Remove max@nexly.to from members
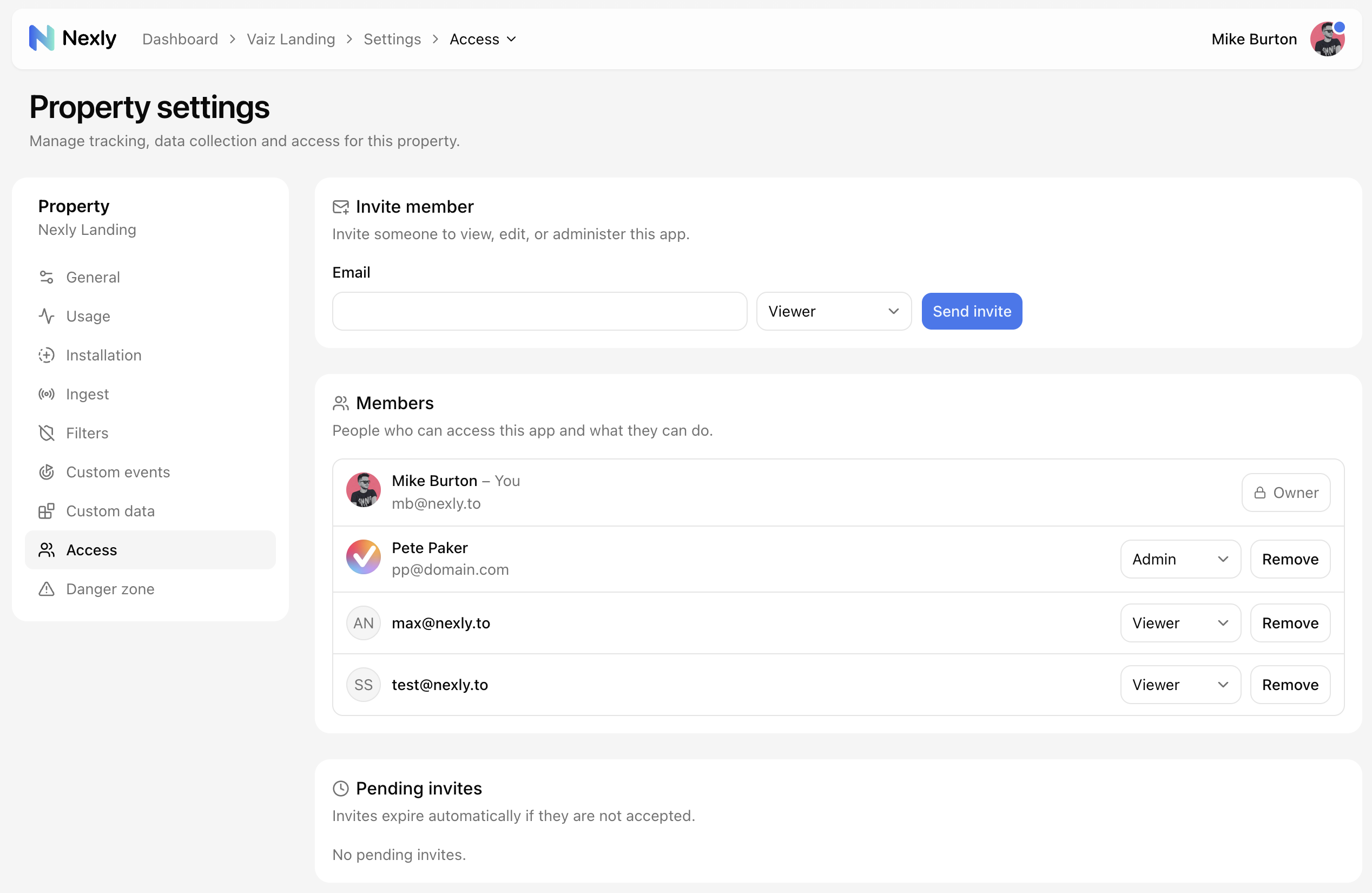The height and width of the screenshot is (893, 1372). [x=1290, y=623]
